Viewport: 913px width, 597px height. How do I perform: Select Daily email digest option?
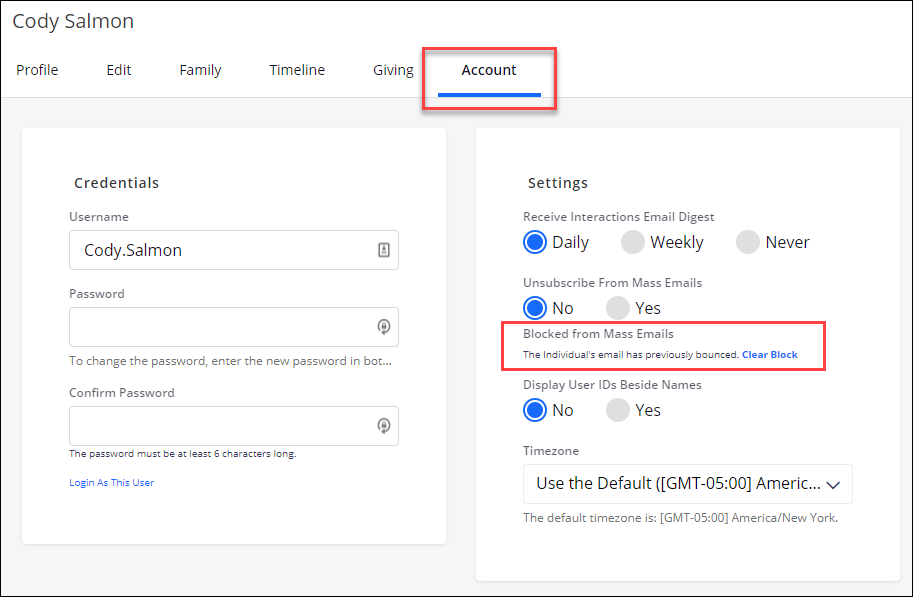click(535, 242)
